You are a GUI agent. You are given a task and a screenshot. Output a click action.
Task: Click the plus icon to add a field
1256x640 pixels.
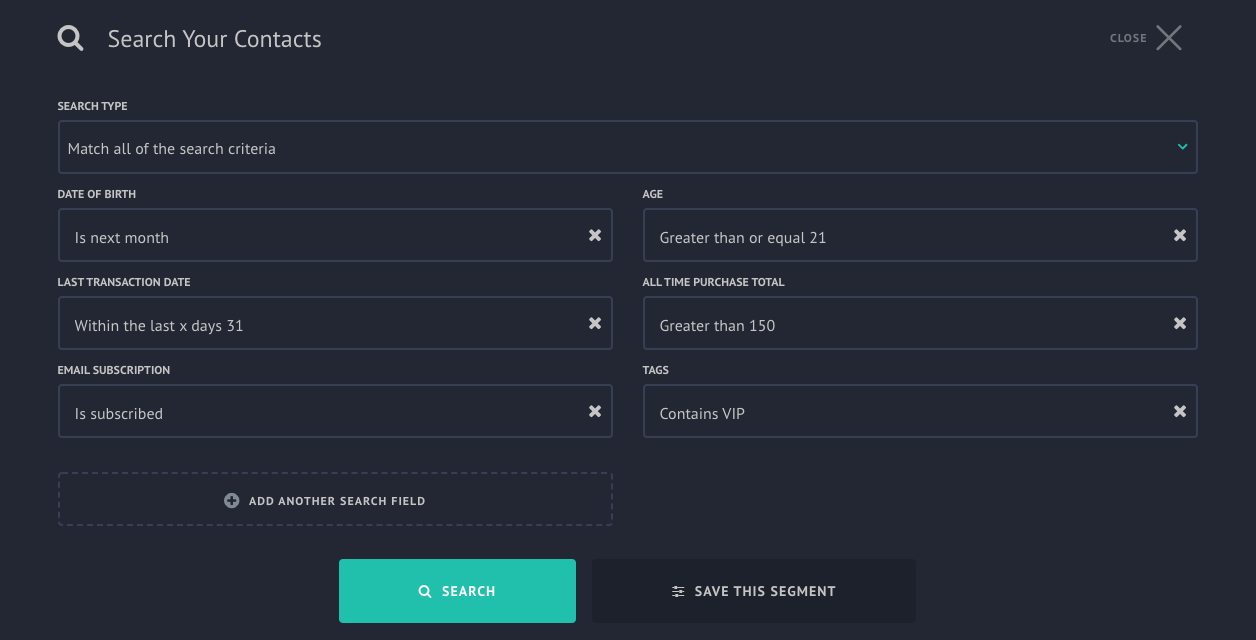click(x=231, y=500)
